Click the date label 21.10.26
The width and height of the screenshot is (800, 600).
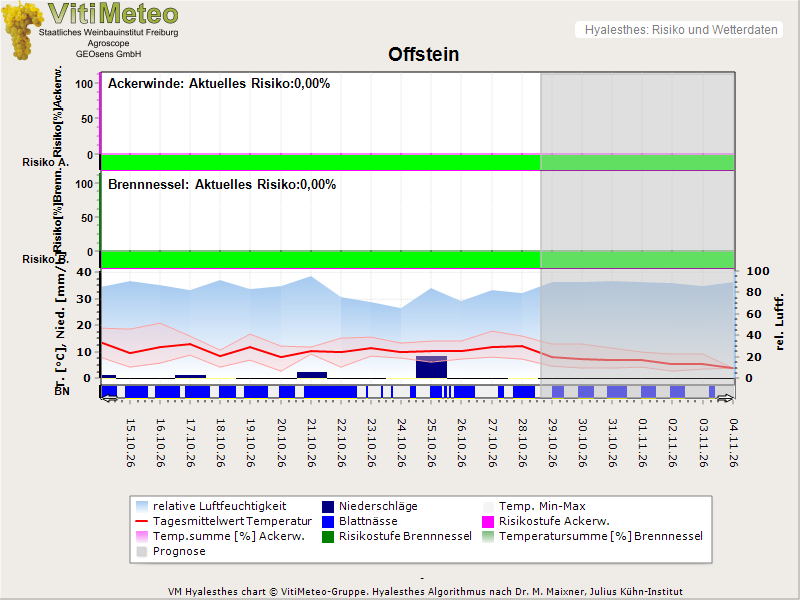(312, 443)
